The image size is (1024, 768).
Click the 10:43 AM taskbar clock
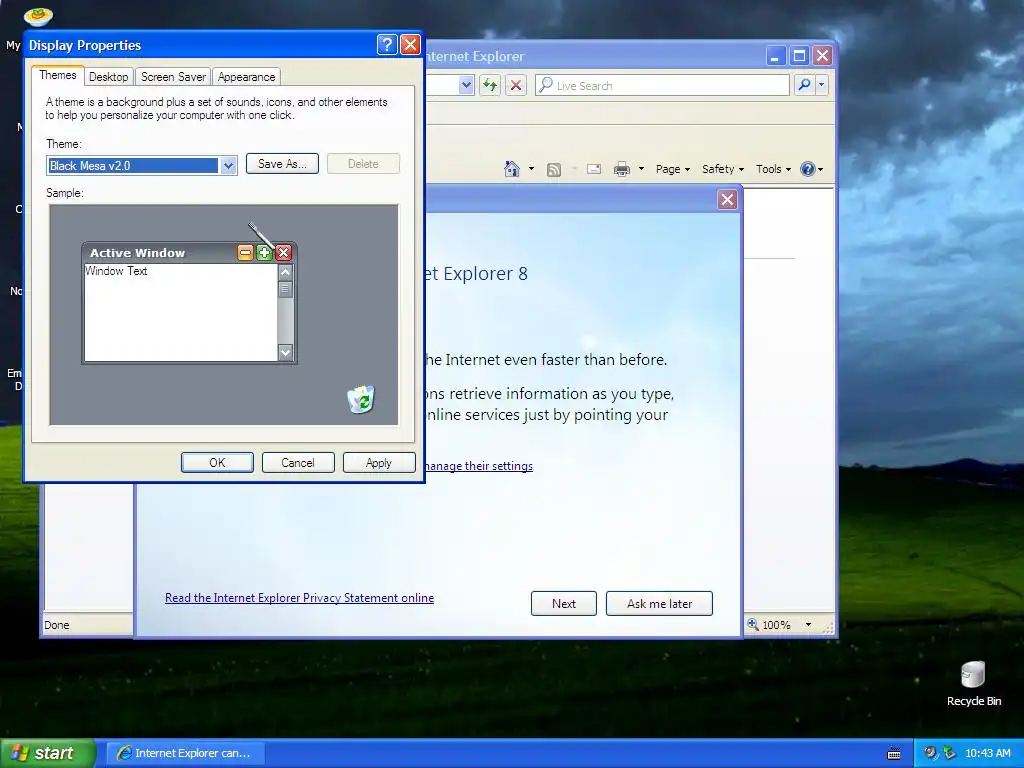coord(987,753)
